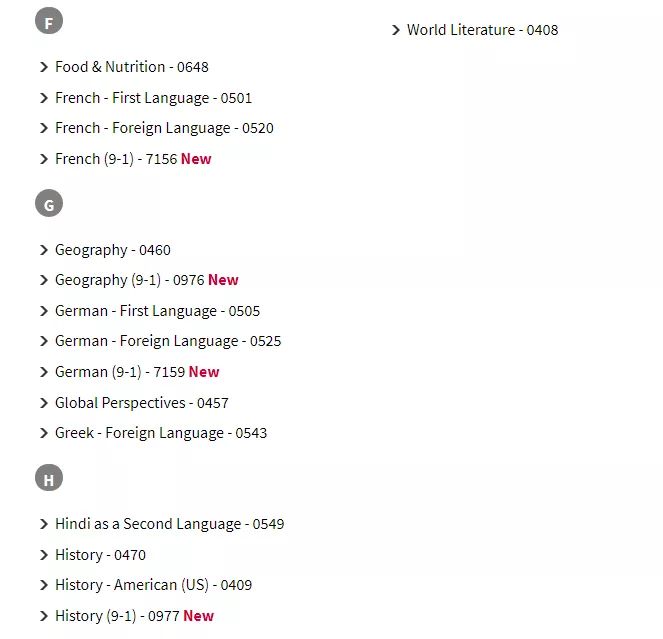Click chevron beside History - 0470
This screenshot has height=639, width=663.
pyautogui.click(x=44, y=555)
